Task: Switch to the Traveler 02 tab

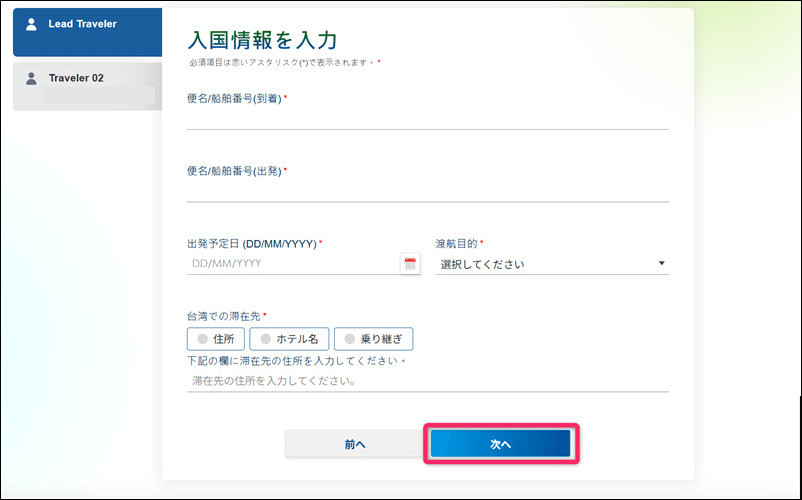Action: [x=87, y=86]
